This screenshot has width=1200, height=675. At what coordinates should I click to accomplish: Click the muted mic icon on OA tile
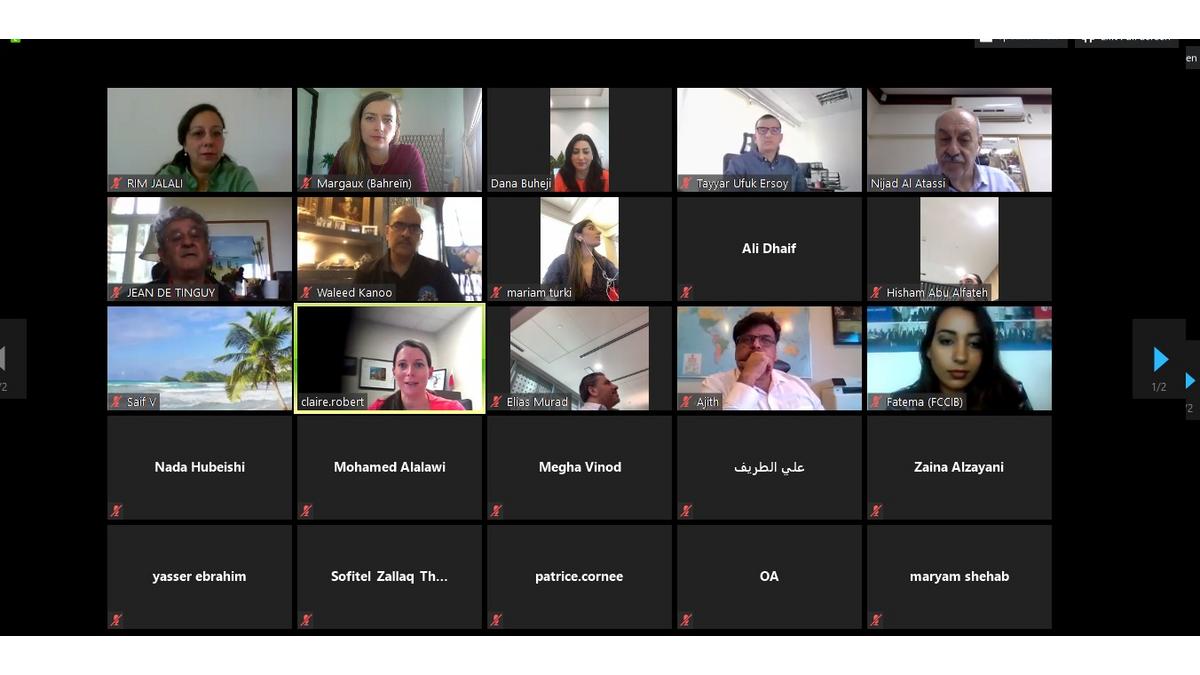pos(686,620)
